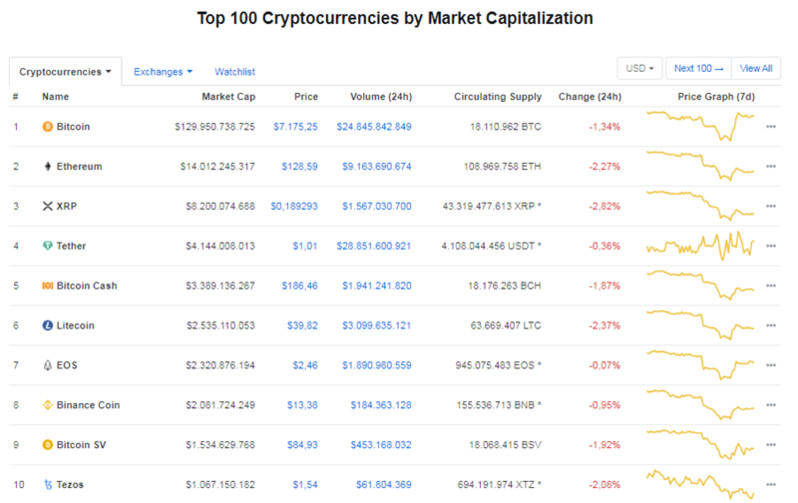Click the Bitcoin Cash logo icon
Viewport: 798px width, 503px height.
[x=47, y=286]
